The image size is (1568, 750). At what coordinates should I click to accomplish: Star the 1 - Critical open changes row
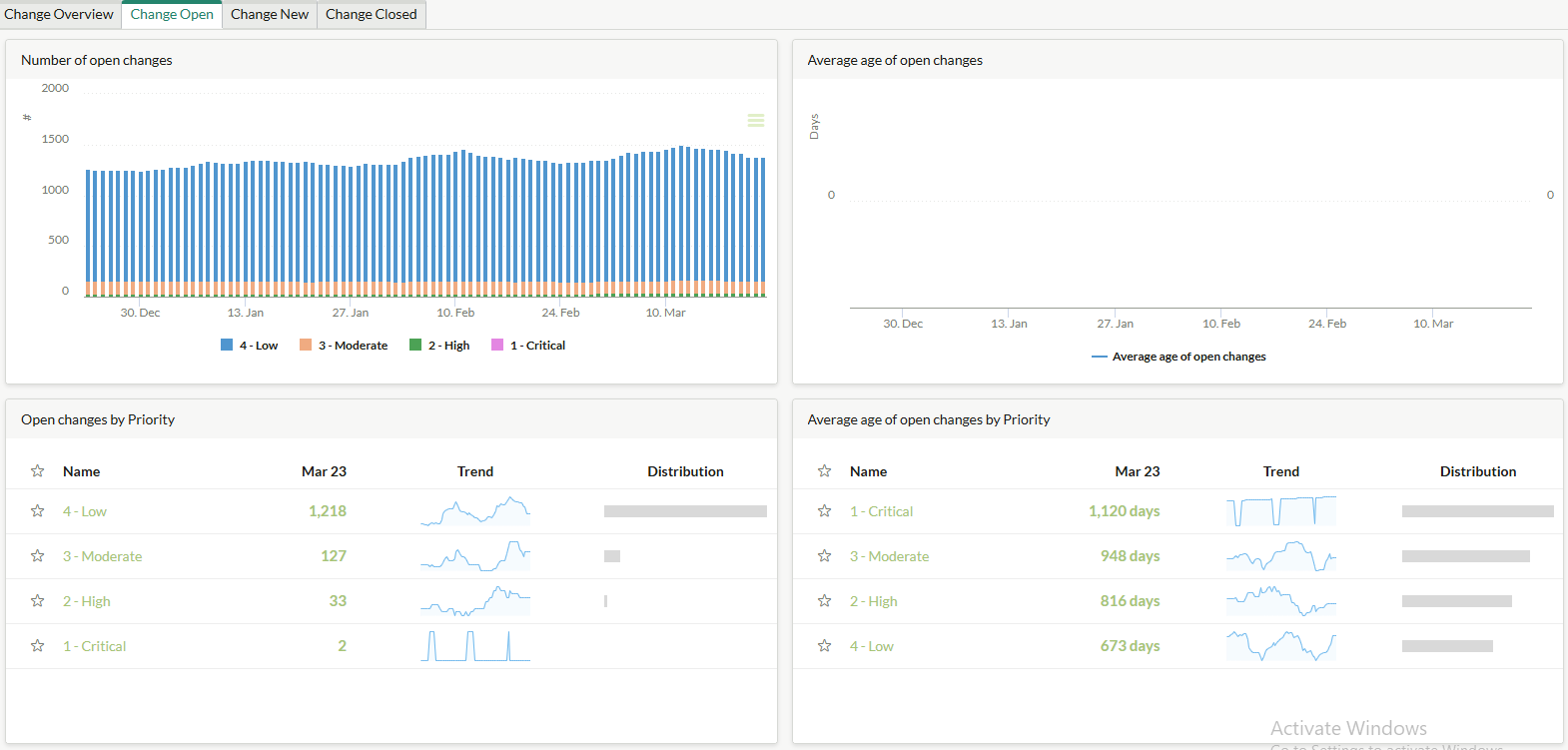click(x=38, y=646)
